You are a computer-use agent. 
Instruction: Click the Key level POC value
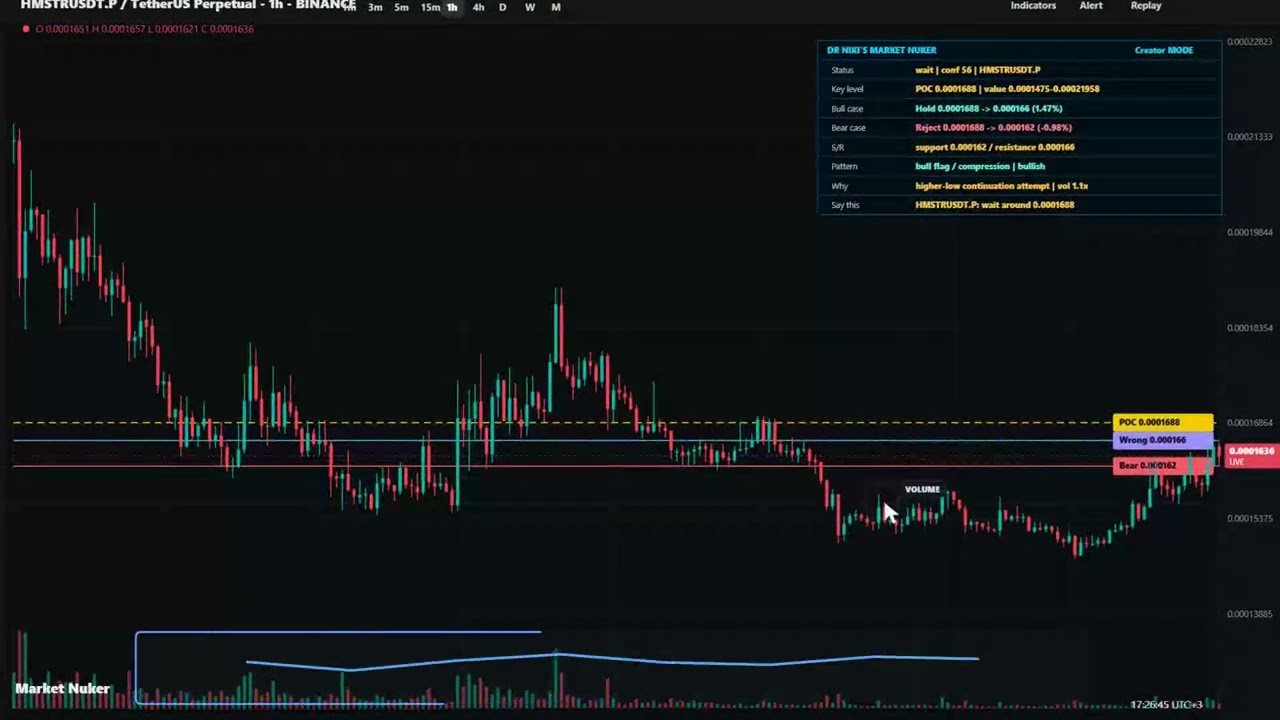tap(1007, 89)
